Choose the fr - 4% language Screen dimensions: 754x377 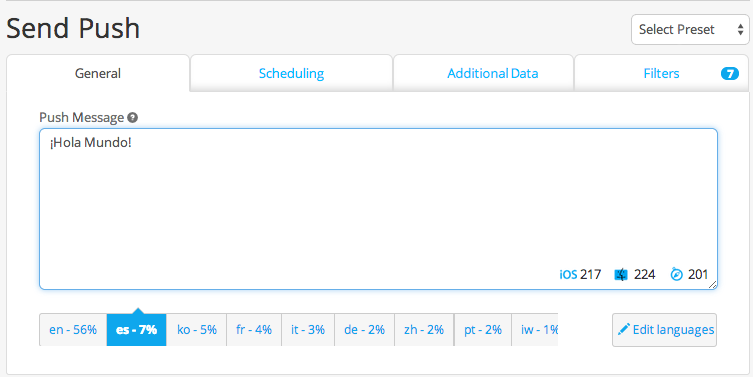pyautogui.click(x=254, y=330)
